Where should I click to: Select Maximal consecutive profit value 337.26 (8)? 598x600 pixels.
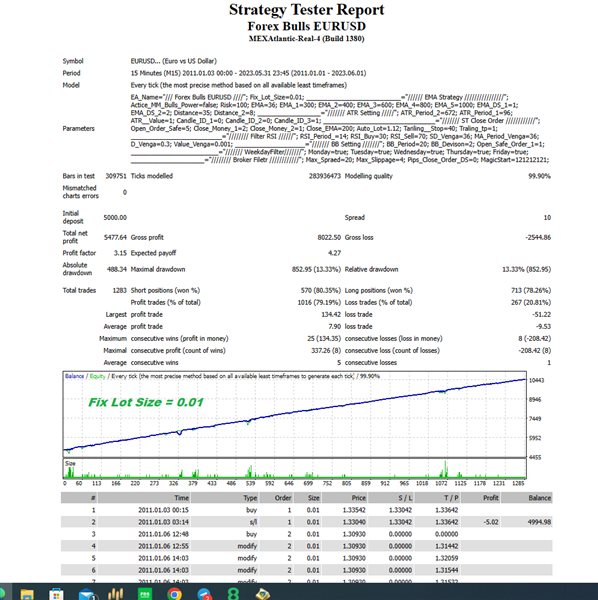326,351
